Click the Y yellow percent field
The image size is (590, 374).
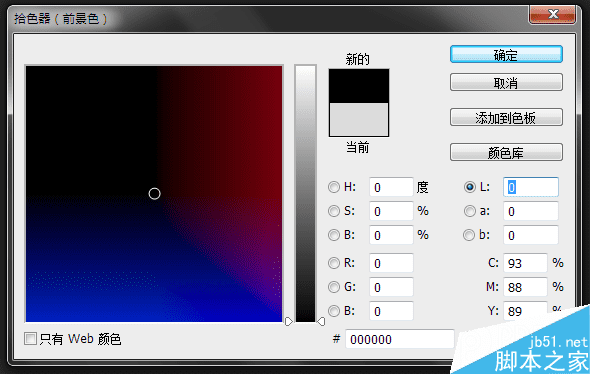pyautogui.click(x=525, y=310)
